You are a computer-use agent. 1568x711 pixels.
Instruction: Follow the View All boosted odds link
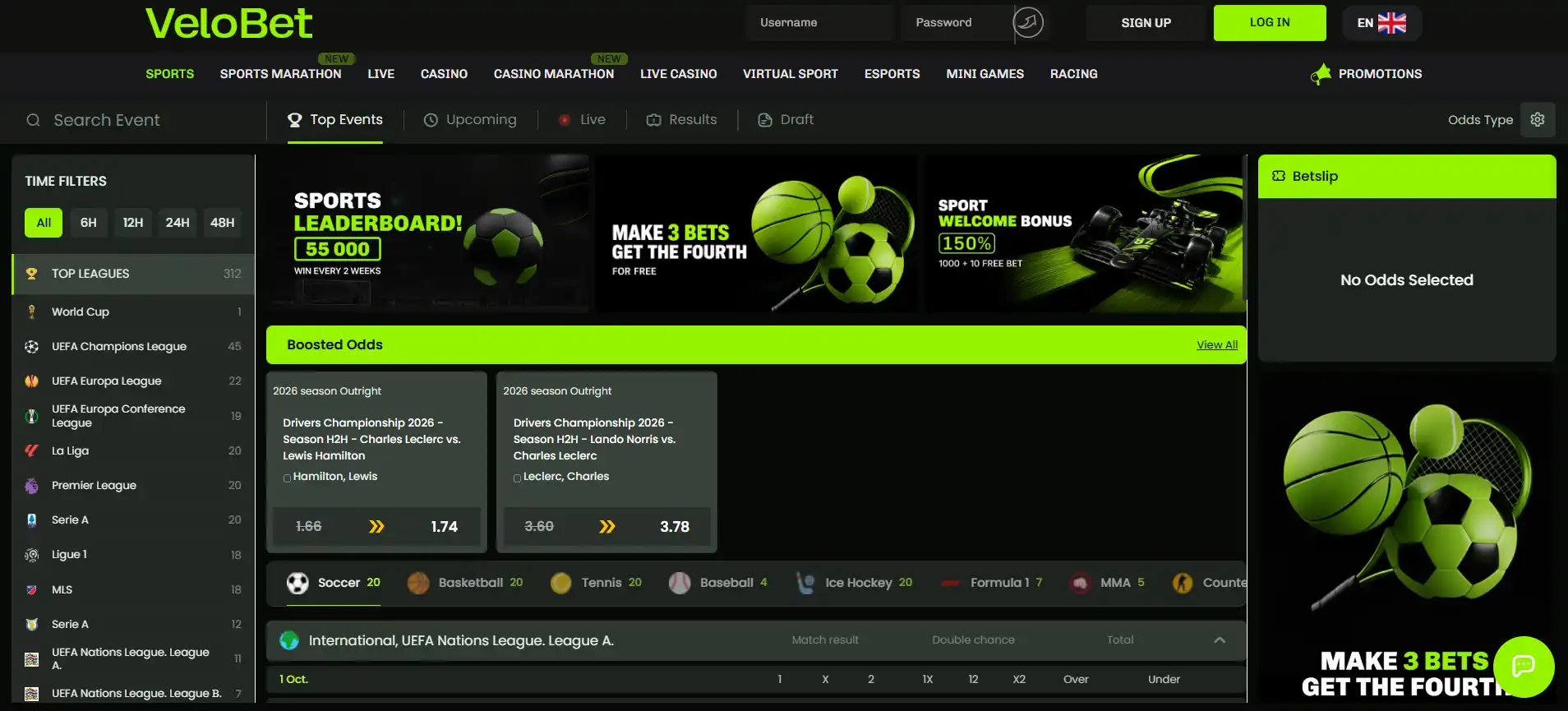[x=1217, y=345]
